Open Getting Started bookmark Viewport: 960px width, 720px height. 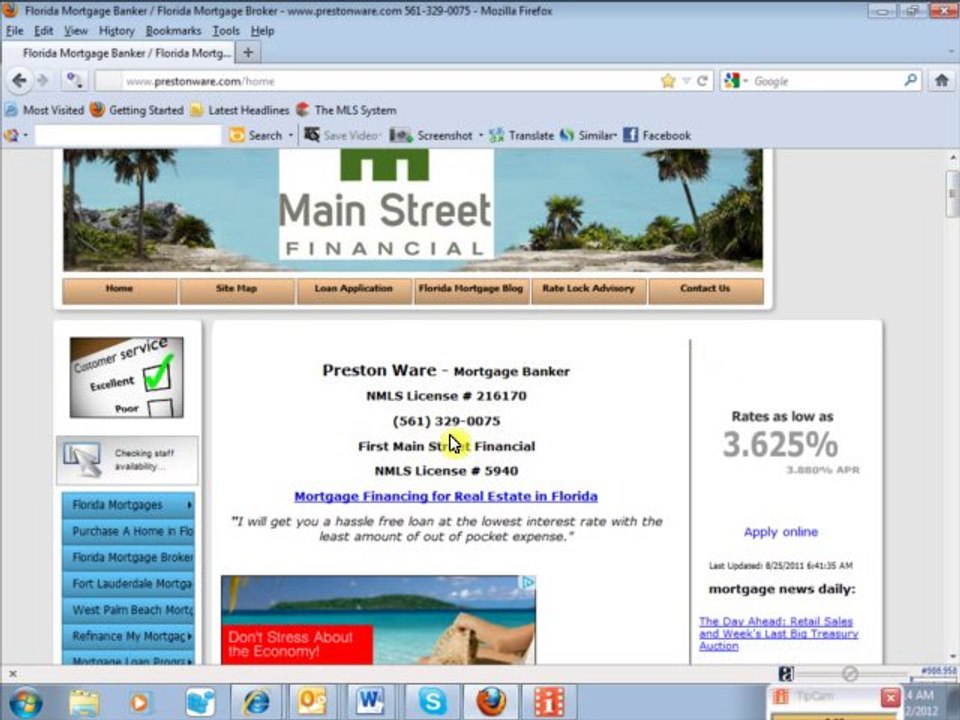pyautogui.click(x=137, y=110)
